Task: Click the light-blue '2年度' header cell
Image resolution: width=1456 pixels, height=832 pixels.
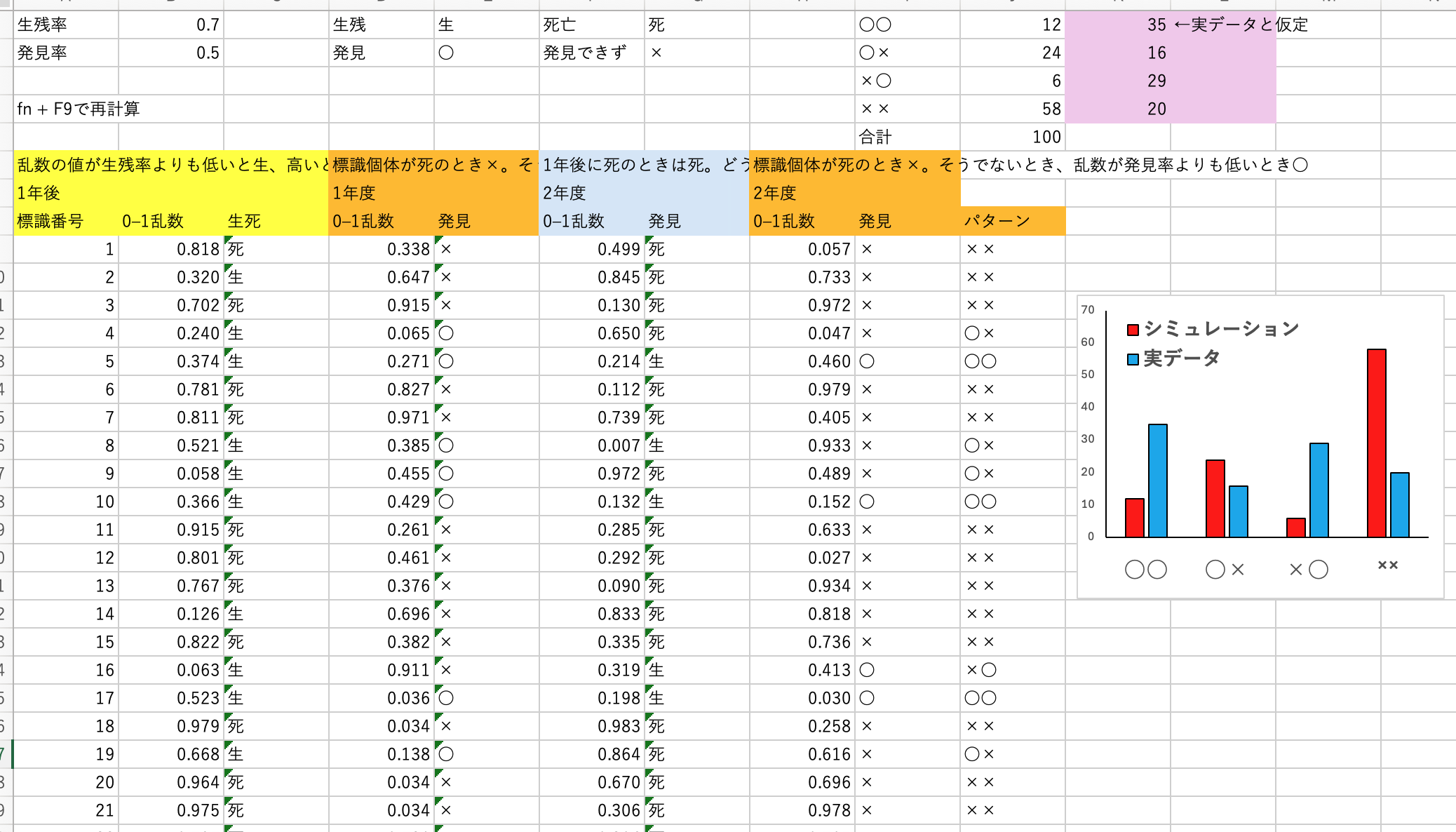Action: coord(592,194)
